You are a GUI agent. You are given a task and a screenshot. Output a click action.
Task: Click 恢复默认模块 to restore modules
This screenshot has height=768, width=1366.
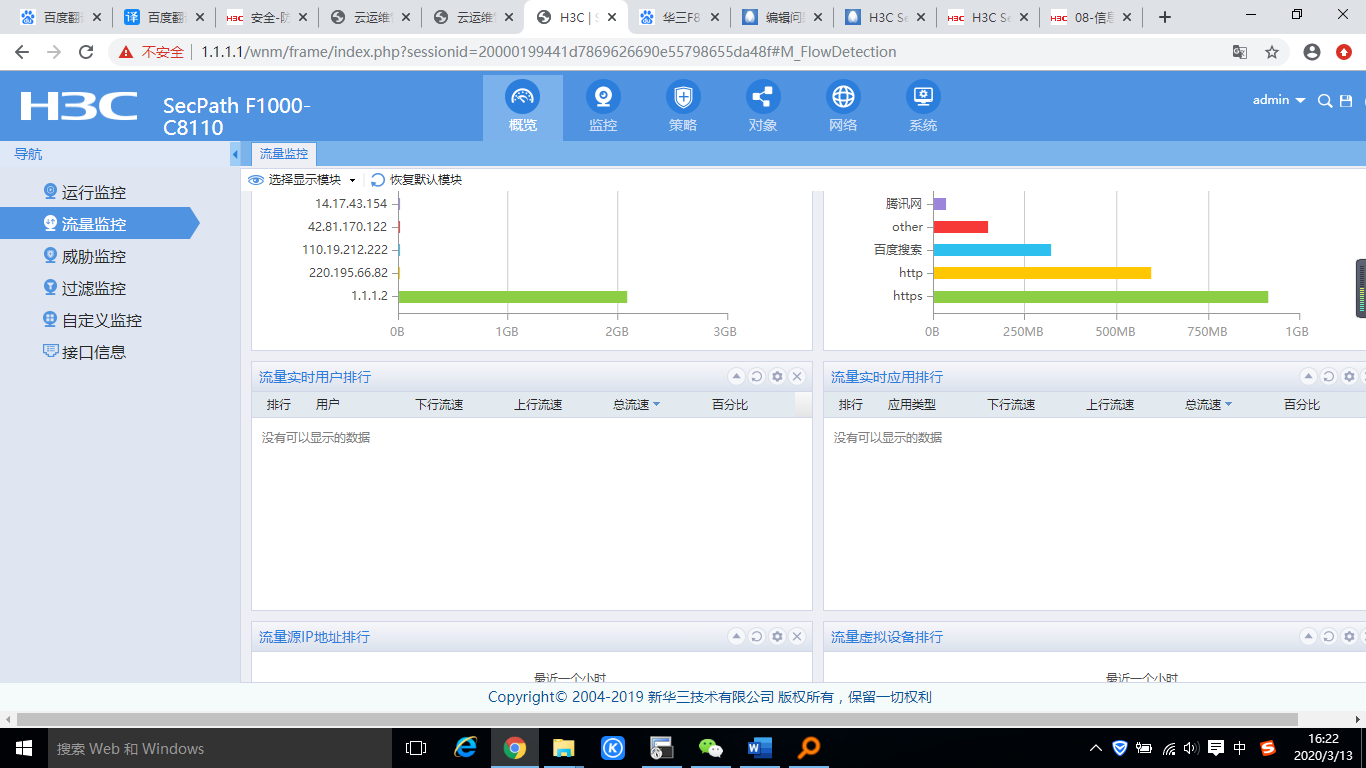coord(416,180)
